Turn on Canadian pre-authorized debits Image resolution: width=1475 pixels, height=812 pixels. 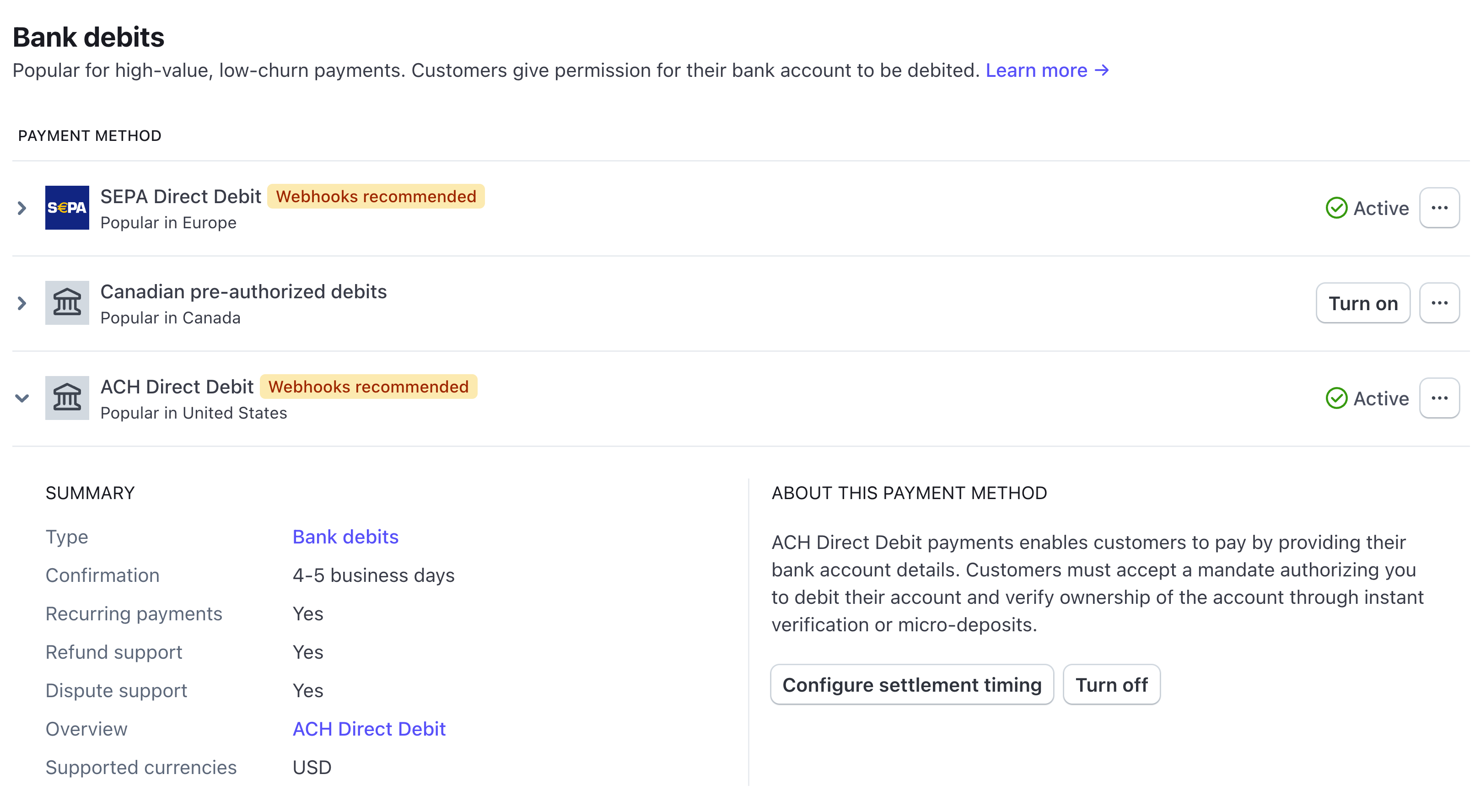(1363, 303)
